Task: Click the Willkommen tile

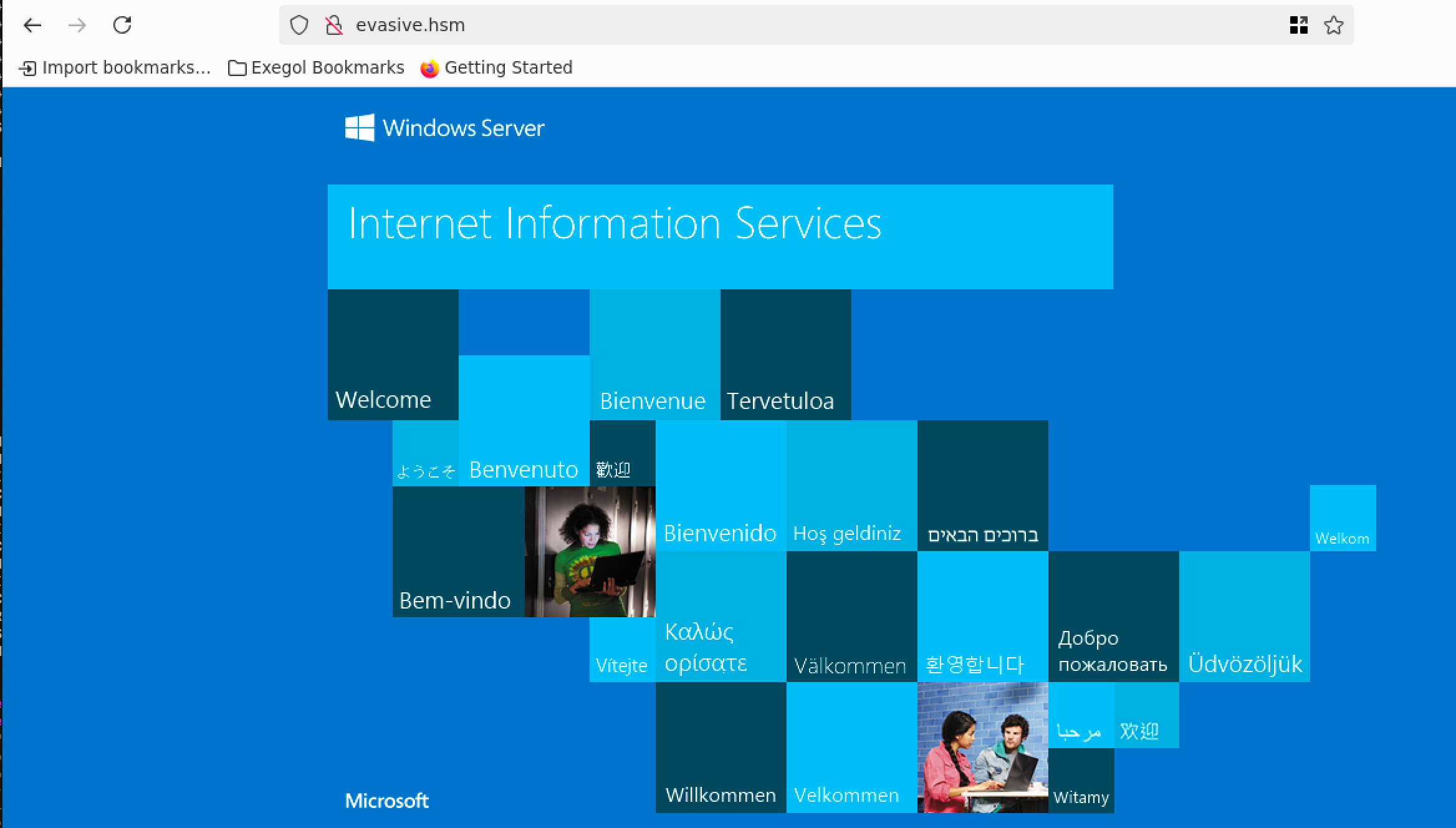Action: click(721, 747)
